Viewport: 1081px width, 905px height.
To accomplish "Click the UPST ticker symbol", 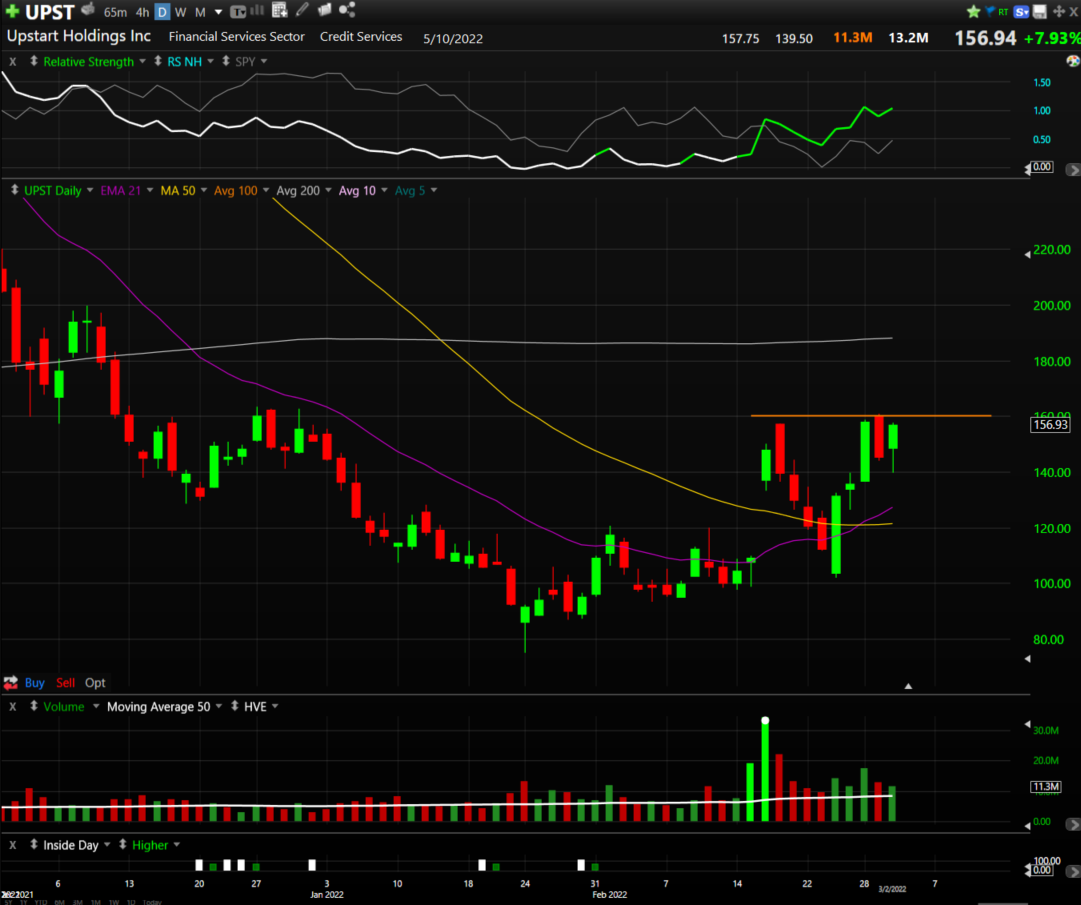I will click(50, 12).
